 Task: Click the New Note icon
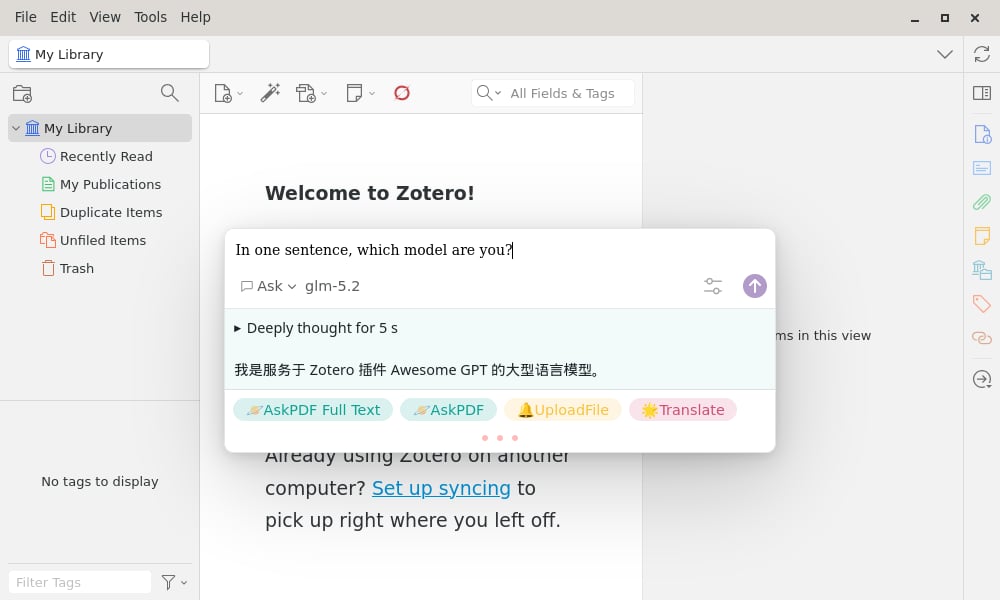click(354, 93)
